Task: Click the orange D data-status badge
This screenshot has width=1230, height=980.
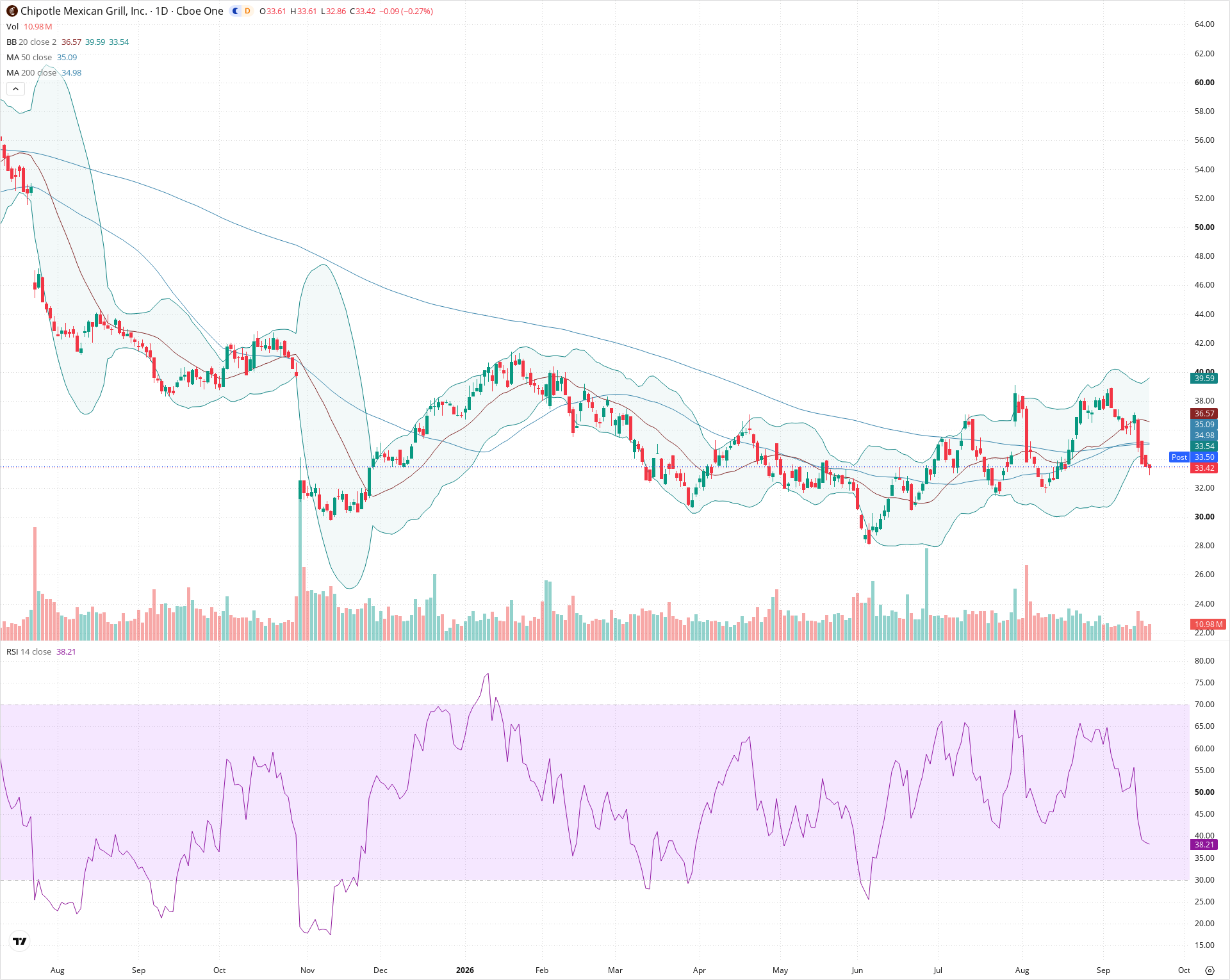Action: tap(247, 11)
